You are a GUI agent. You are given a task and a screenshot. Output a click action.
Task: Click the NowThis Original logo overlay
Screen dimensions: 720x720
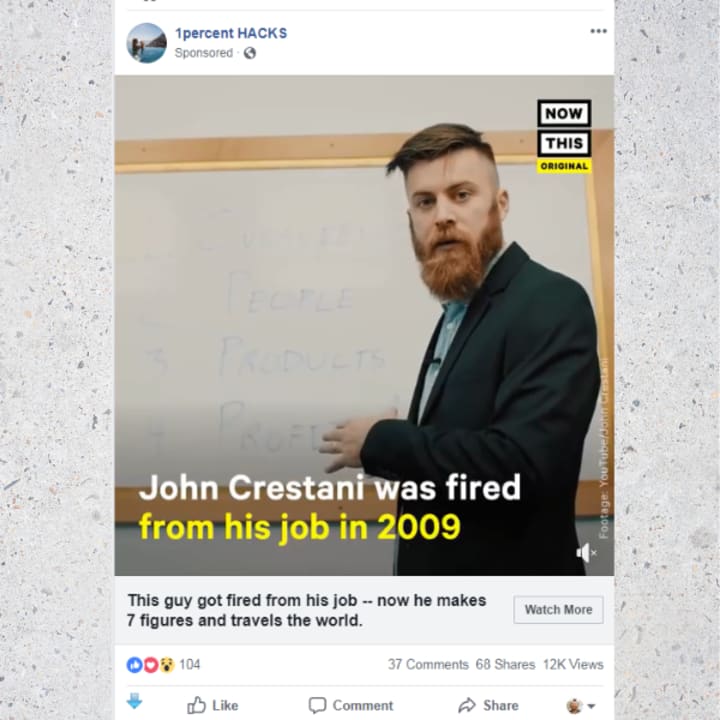[x=564, y=136]
